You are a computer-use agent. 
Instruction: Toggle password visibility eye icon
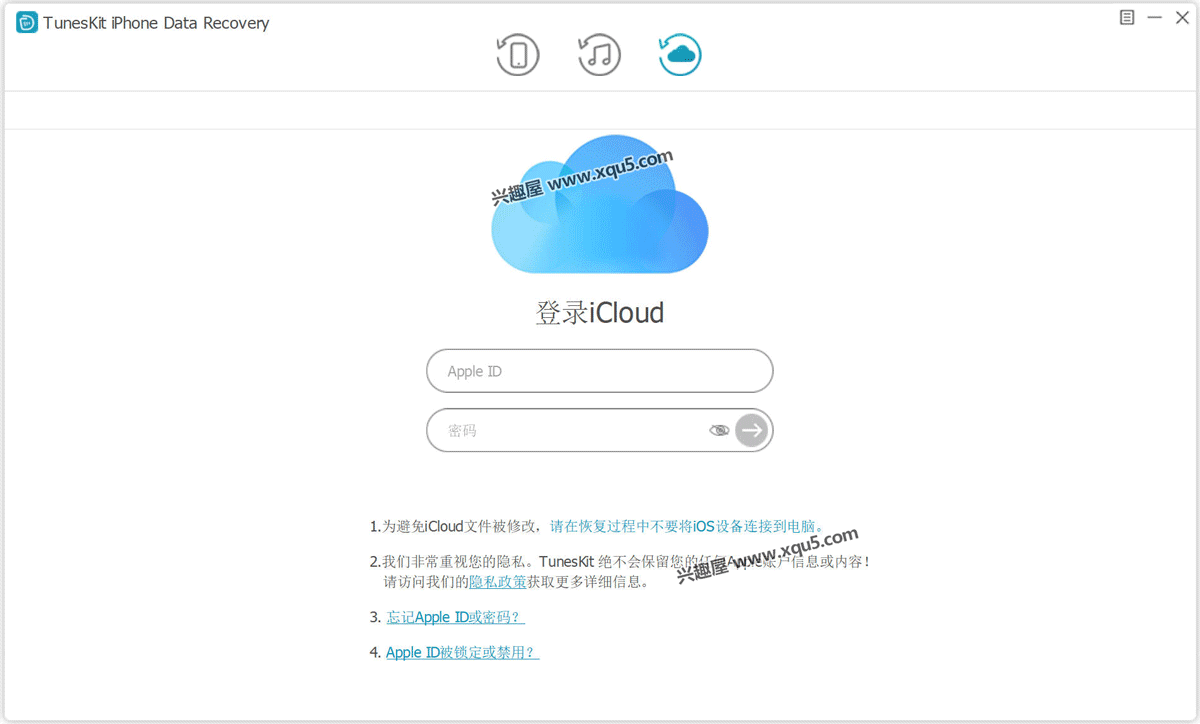[x=719, y=430]
